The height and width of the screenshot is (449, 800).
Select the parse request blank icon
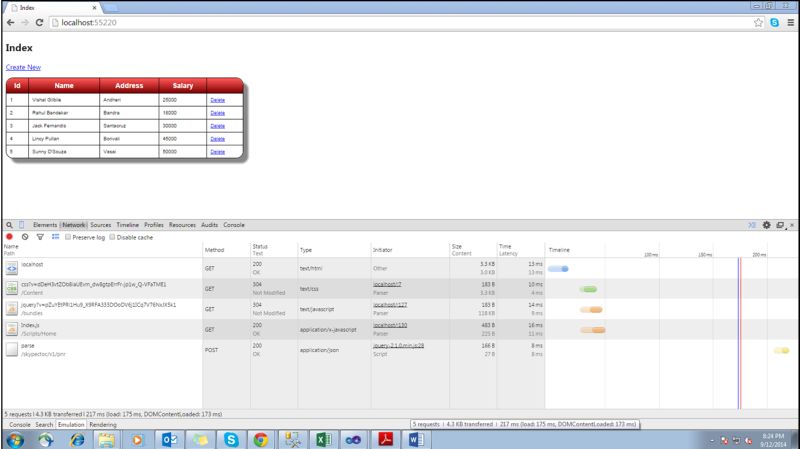coord(11,350)
